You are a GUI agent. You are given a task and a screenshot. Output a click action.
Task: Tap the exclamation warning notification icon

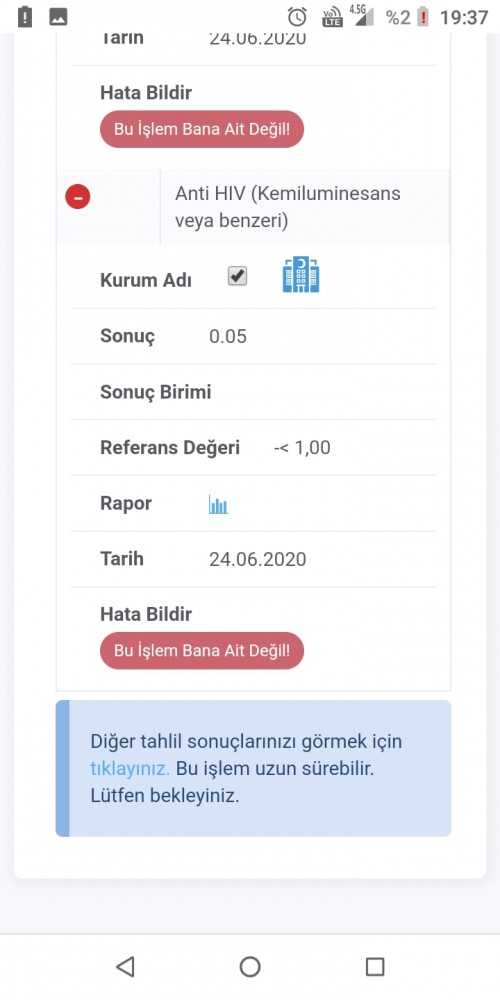pos(25,17)
